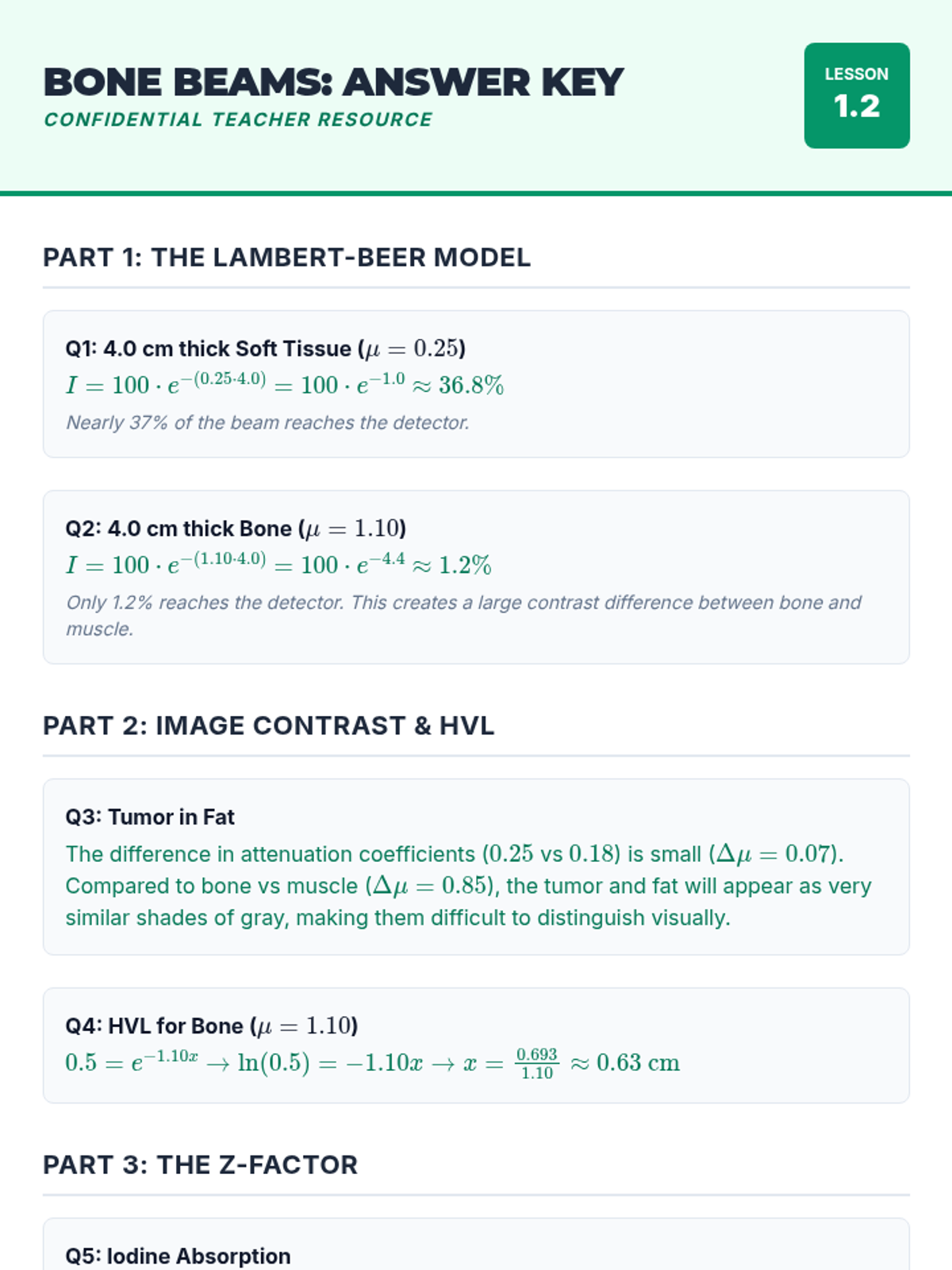Click the Q2 4.0 cm thick Bone title
The width and height of the screenshot is (952, 1270).
236,529
